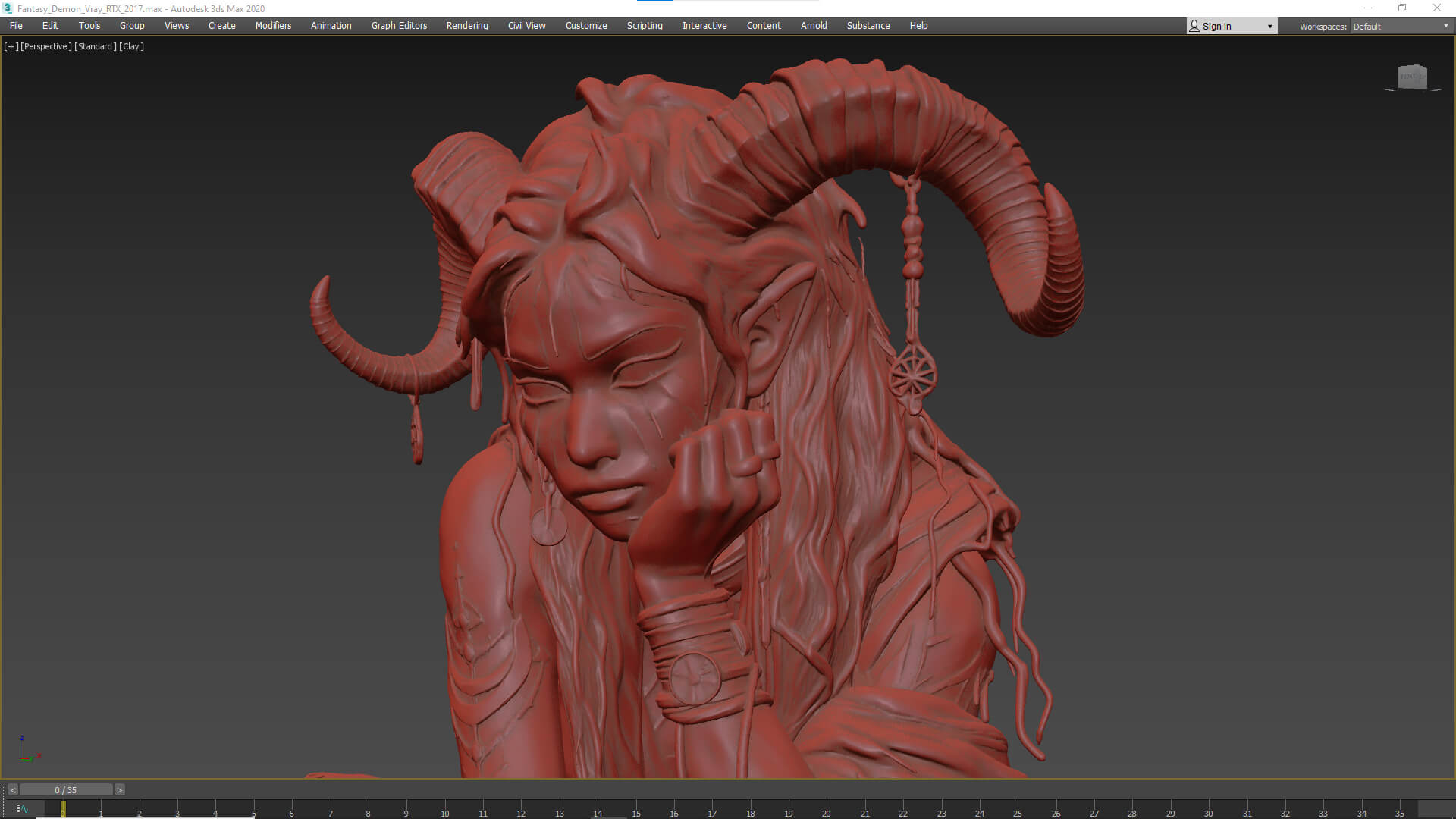
Task: Click the 0 / 35 time slider
Action: pos(66,790)
